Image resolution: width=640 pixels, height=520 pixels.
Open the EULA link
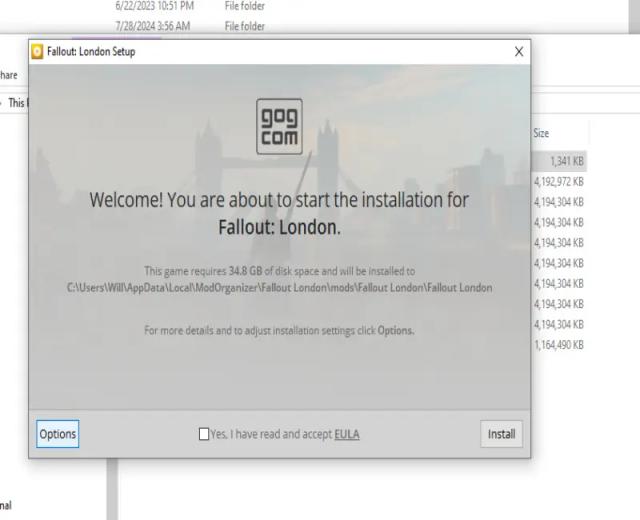pos(347,434)
